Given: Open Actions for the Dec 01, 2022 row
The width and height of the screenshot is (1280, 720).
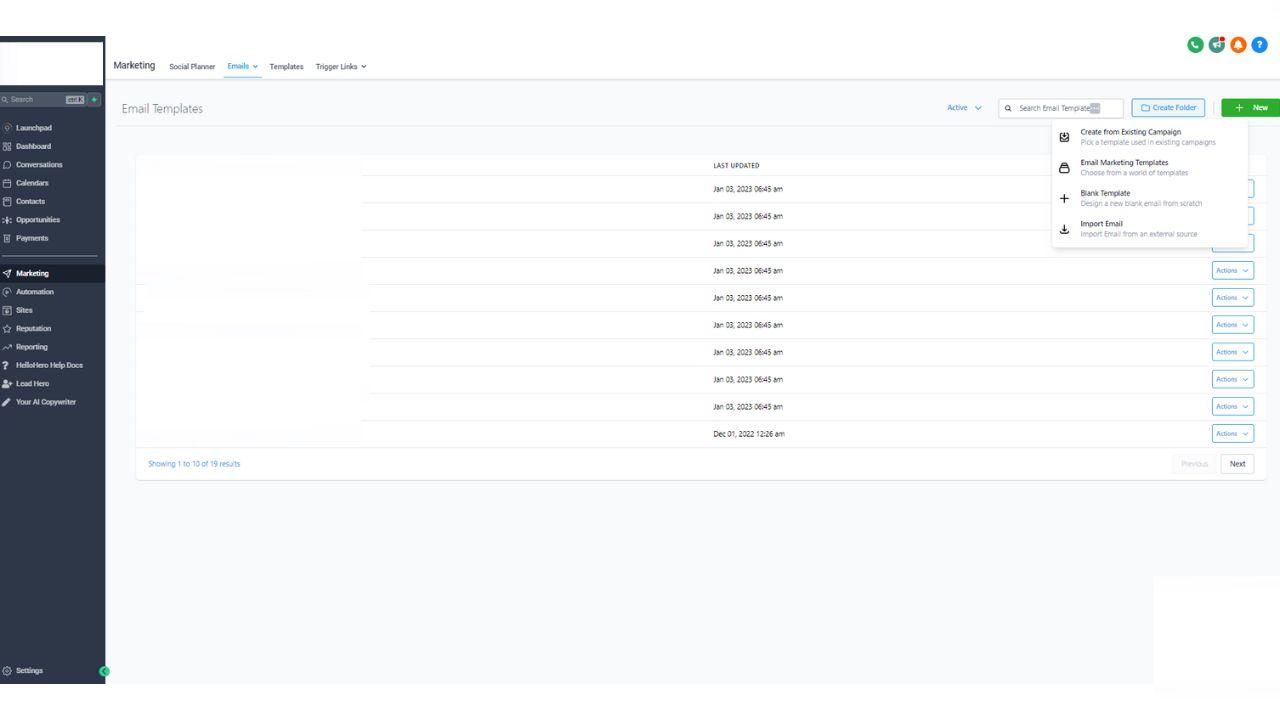Looking at the screenshot, I should click(x=1233, y=433).
